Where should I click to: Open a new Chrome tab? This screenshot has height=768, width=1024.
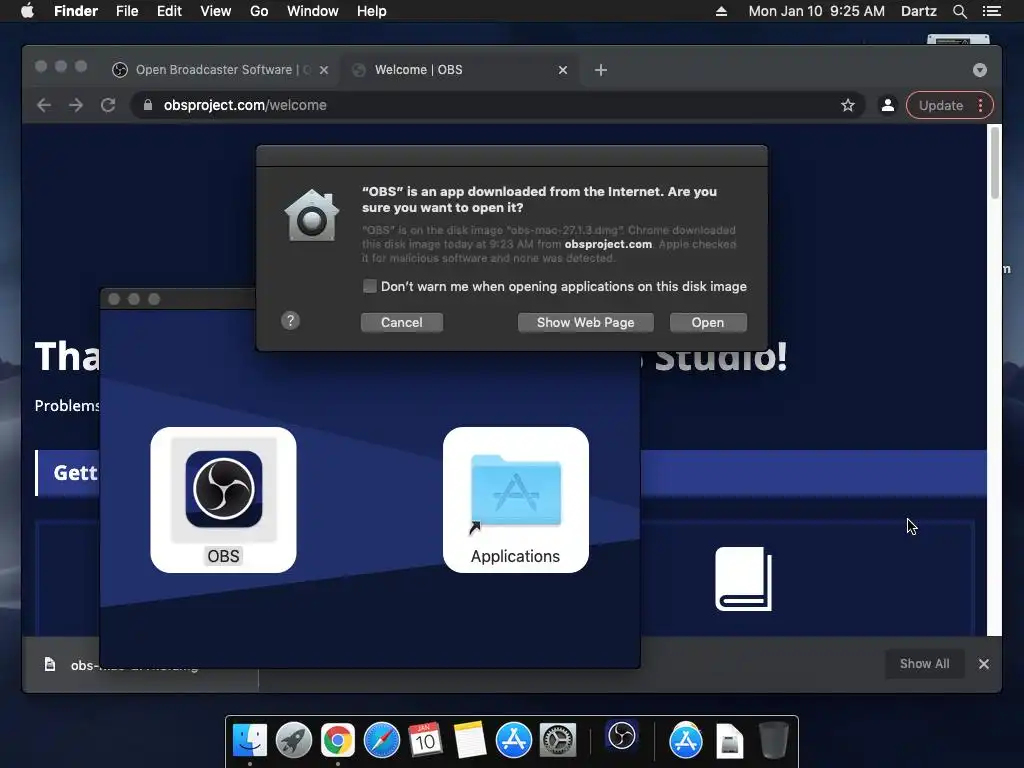pos(601,70)
